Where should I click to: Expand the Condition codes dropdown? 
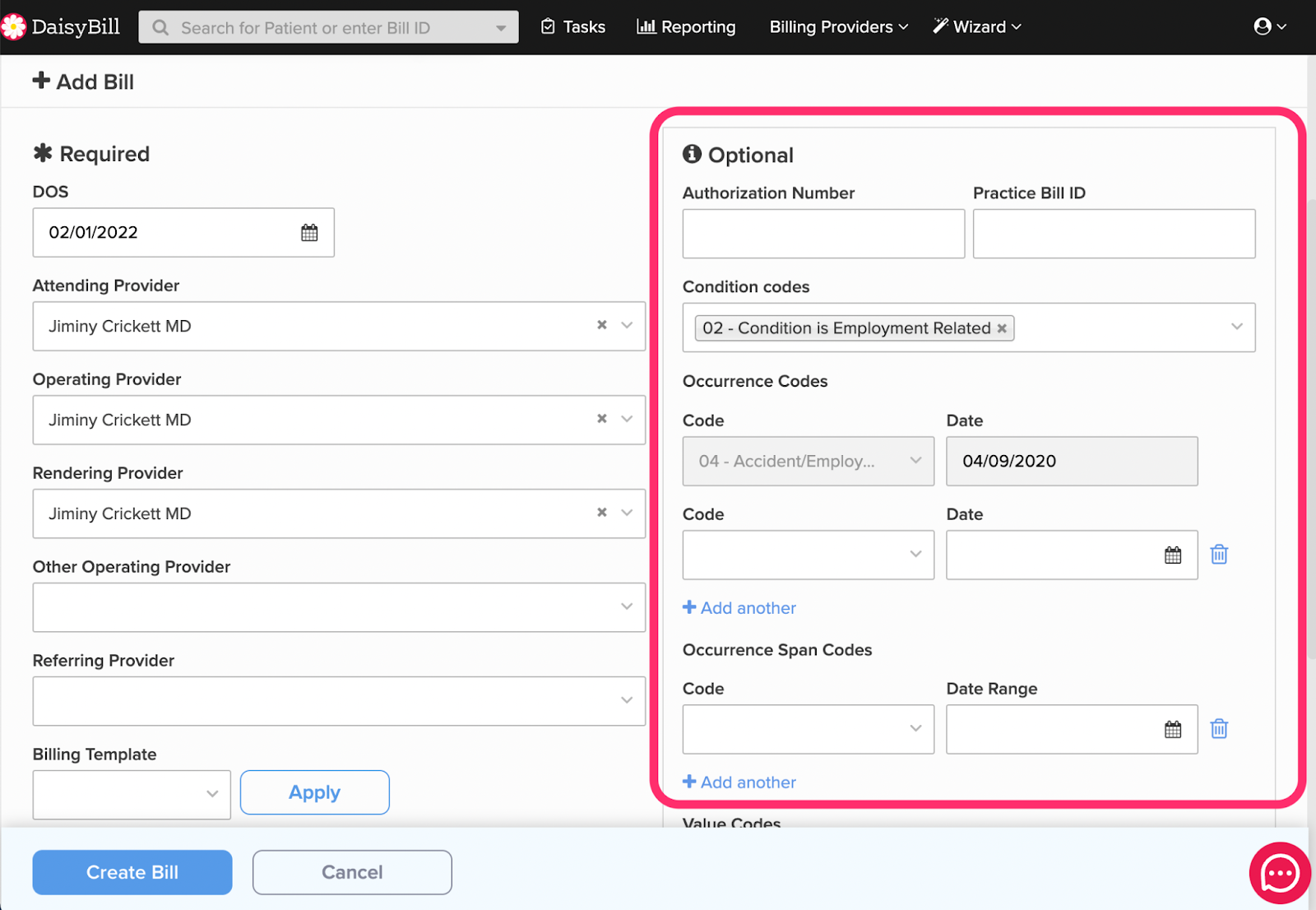click(x=1236, y=327)
